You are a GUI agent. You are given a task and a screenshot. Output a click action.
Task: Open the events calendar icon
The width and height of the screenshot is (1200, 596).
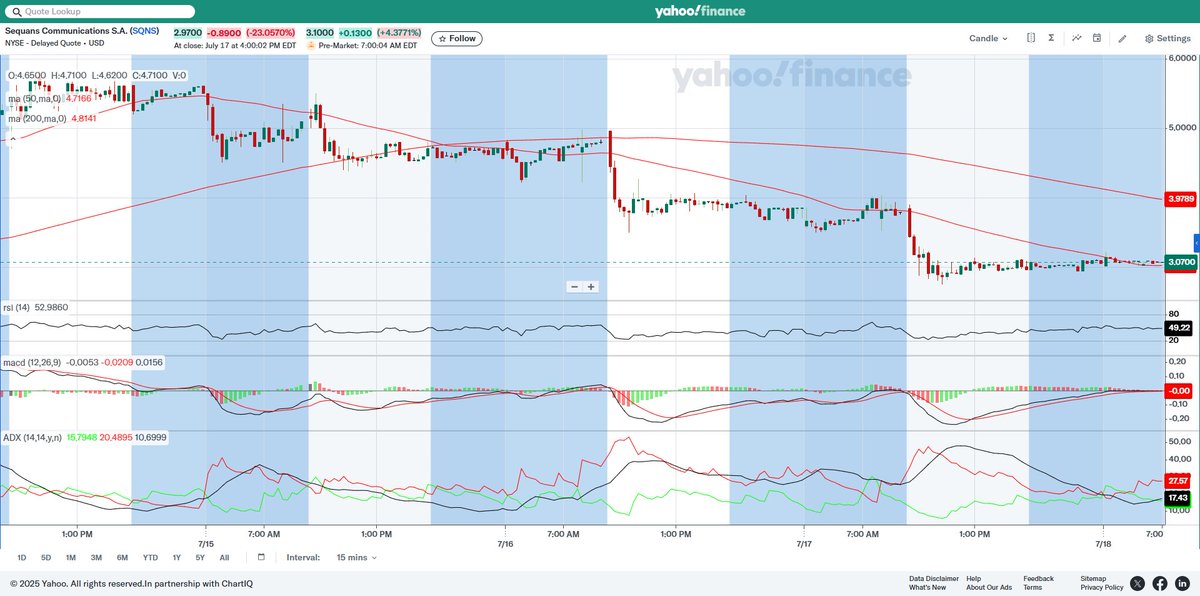click(x=1097, y=38)
